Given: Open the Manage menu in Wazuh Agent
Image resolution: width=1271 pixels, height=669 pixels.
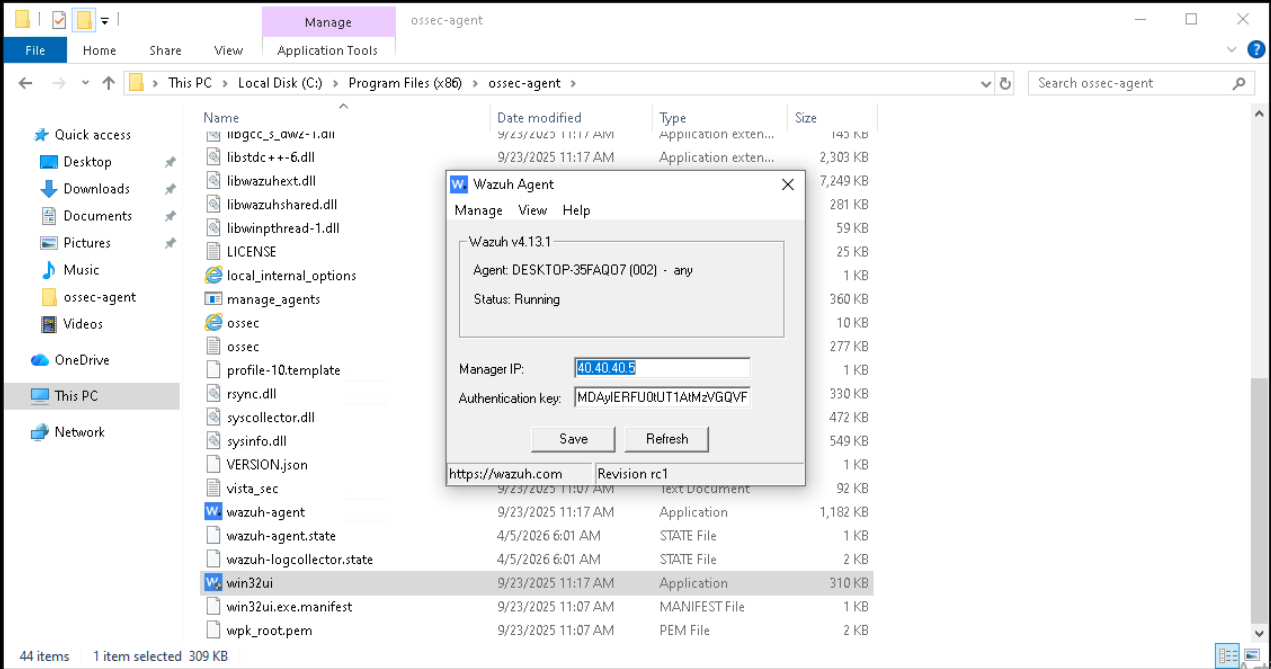Looking at the screenshot, I should click(x=478, y=210).
